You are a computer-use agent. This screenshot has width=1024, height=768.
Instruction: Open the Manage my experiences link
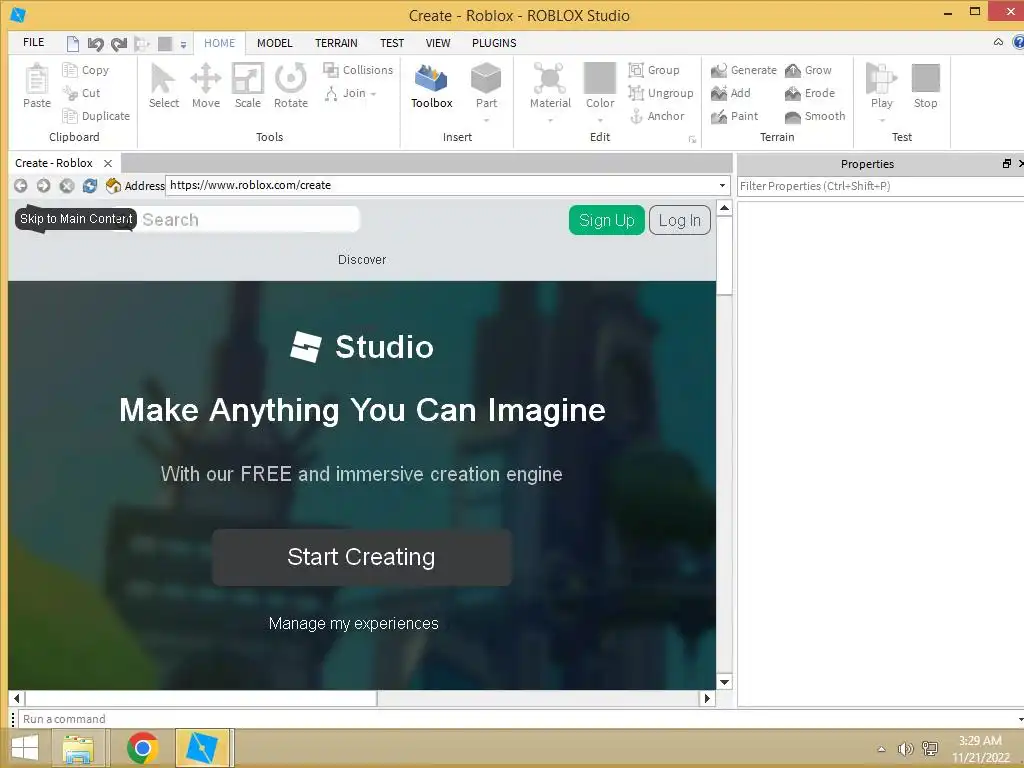(x=353, y=624)
